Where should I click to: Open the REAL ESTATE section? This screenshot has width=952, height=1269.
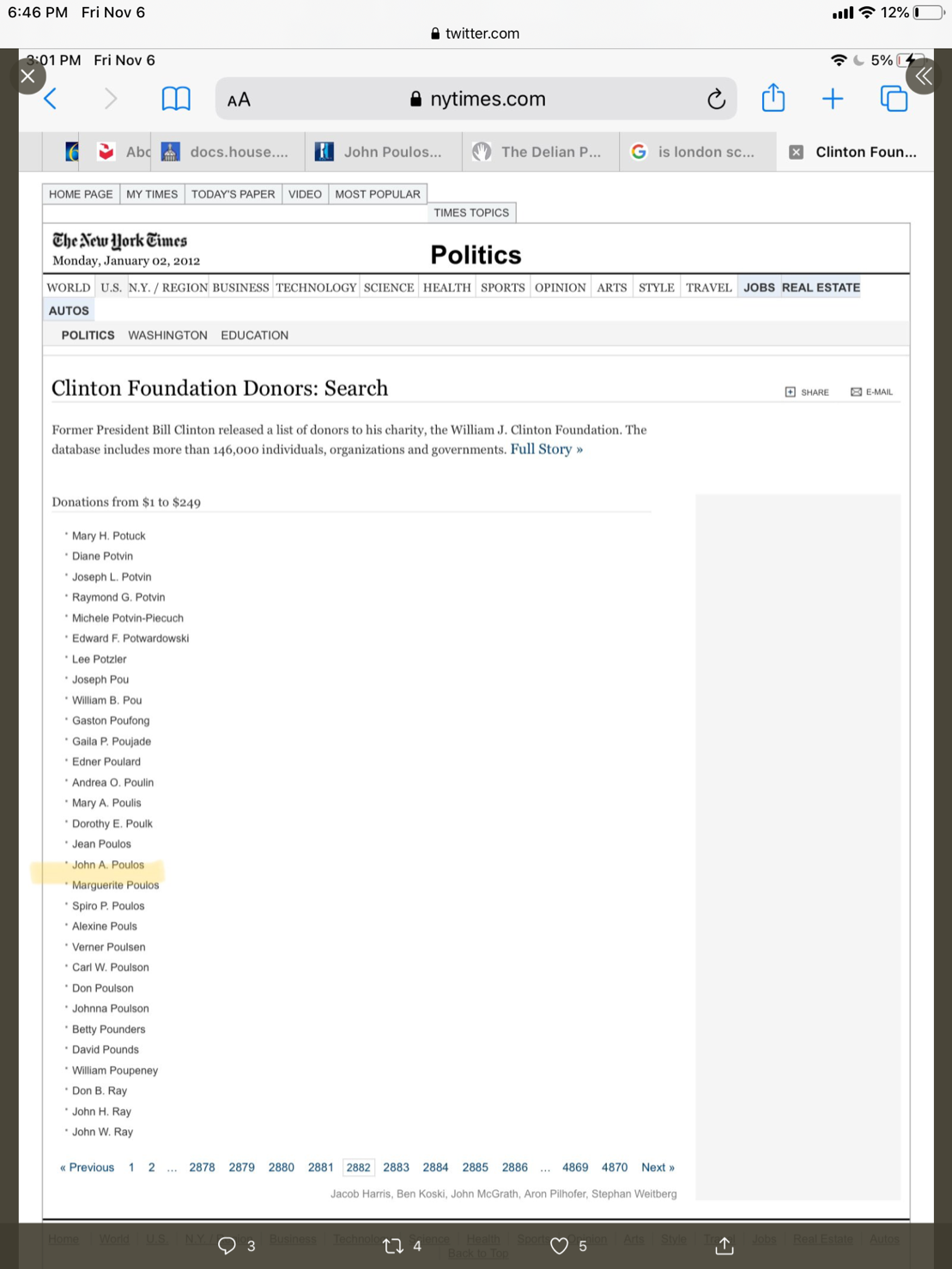click(821, 288)
